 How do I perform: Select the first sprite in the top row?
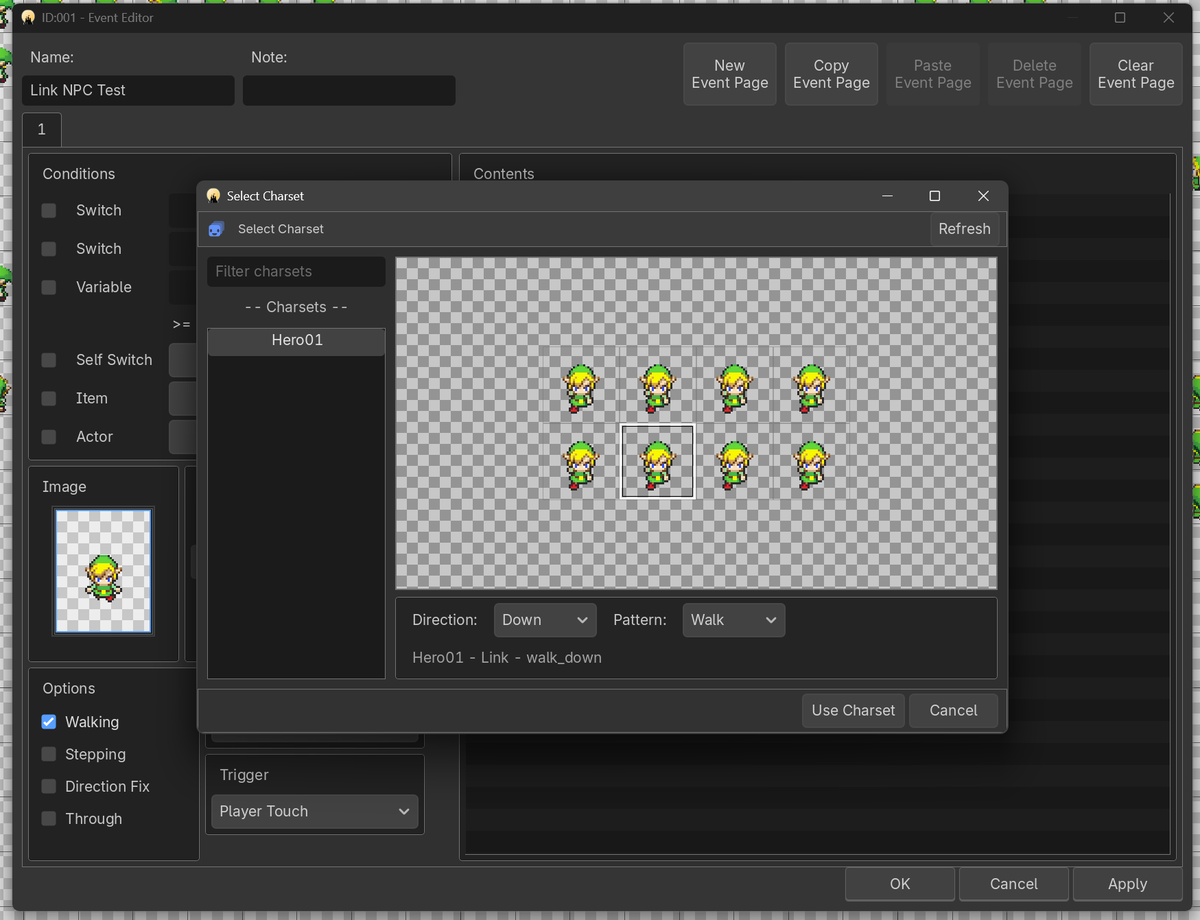(x=580, y=388)
